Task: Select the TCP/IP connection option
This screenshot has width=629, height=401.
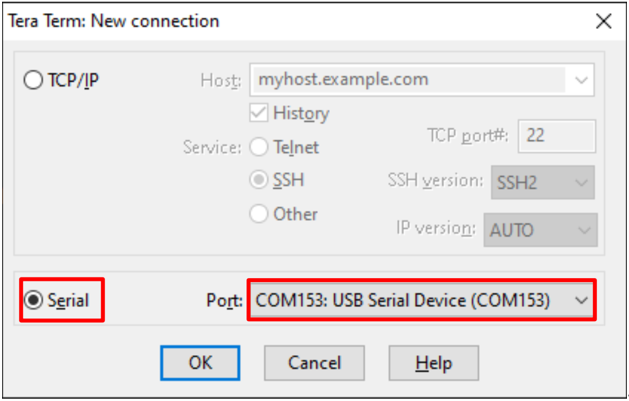Action: pos(33,81)
